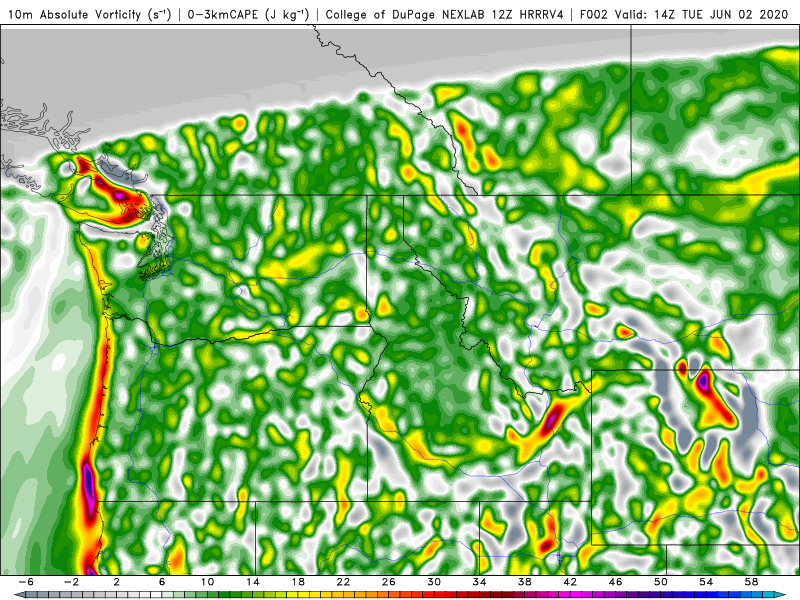The height and width of the screenshot is (600, 800).
Task: Click the '10' colorbar scale label
Action: click(x=207, y=582)
